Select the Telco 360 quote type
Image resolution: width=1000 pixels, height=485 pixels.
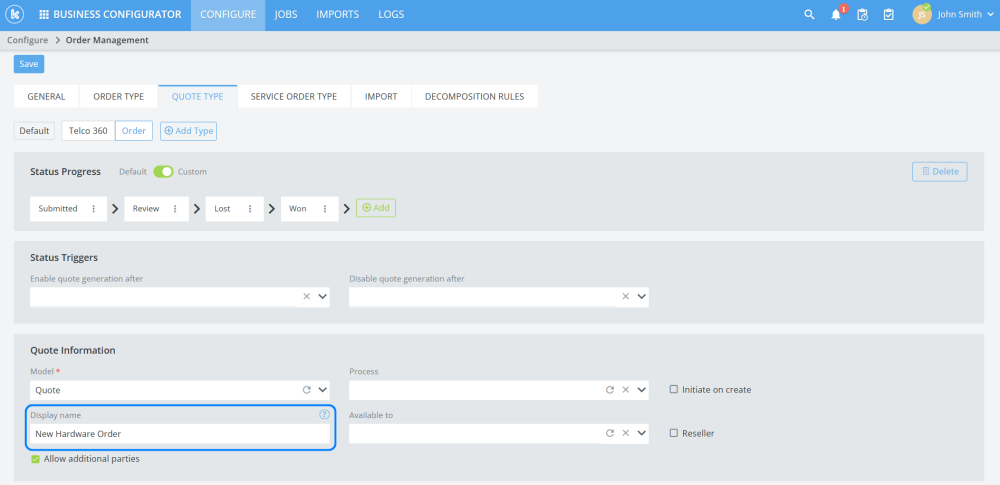point(88,131)
